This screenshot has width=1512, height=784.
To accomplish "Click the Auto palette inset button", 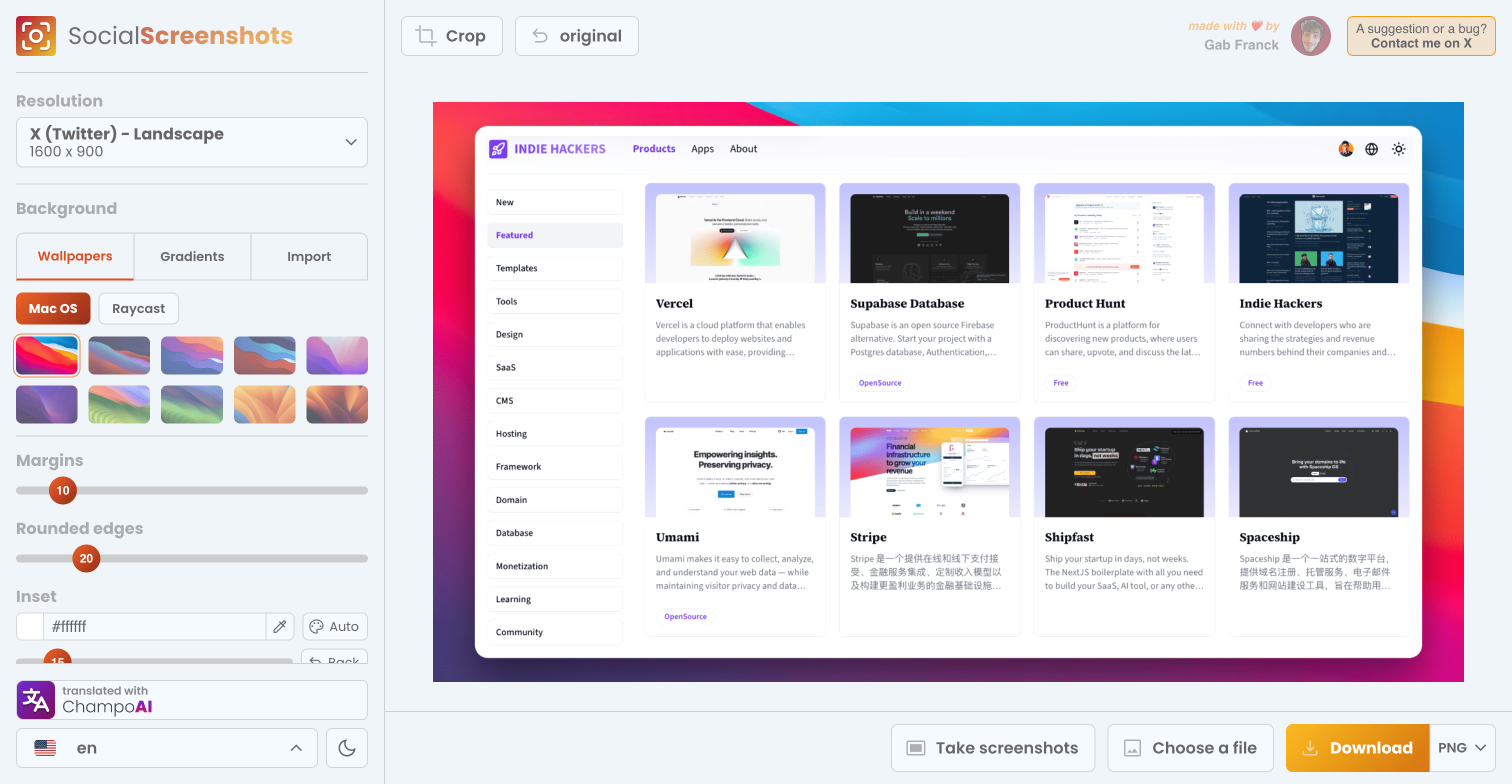I will pyautogui.click(x=334, y=626).
